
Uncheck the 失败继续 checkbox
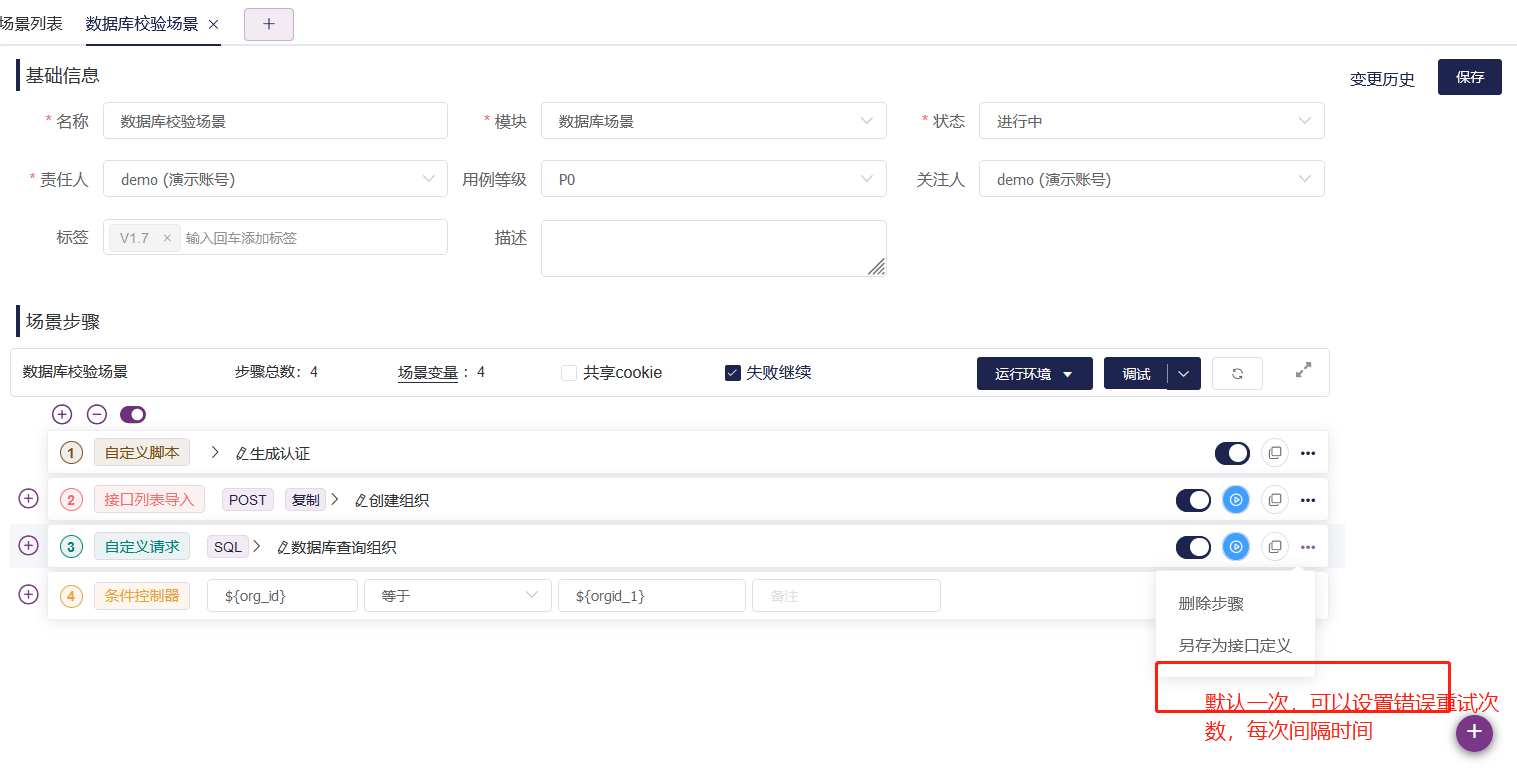tap(732, 372)
